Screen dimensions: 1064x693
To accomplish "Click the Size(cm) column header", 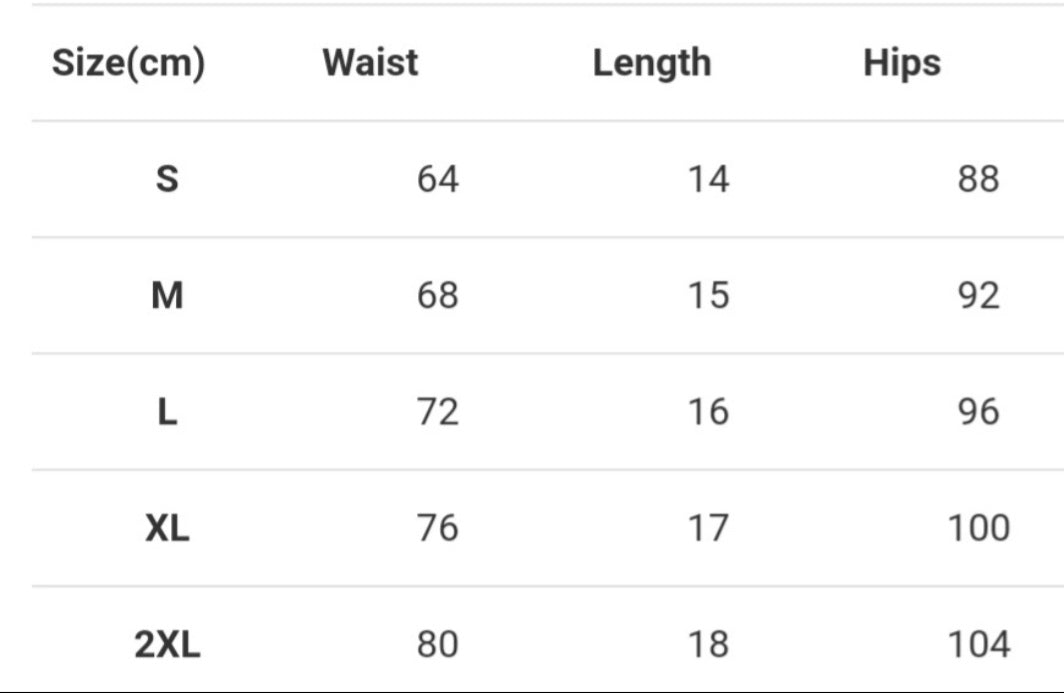I will point(128,63).
